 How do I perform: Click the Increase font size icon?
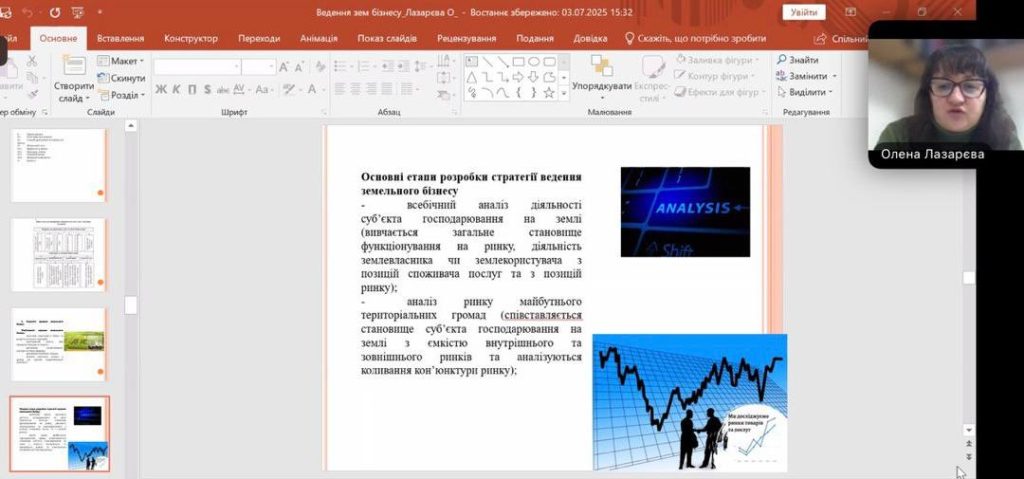tap(285, 67)
